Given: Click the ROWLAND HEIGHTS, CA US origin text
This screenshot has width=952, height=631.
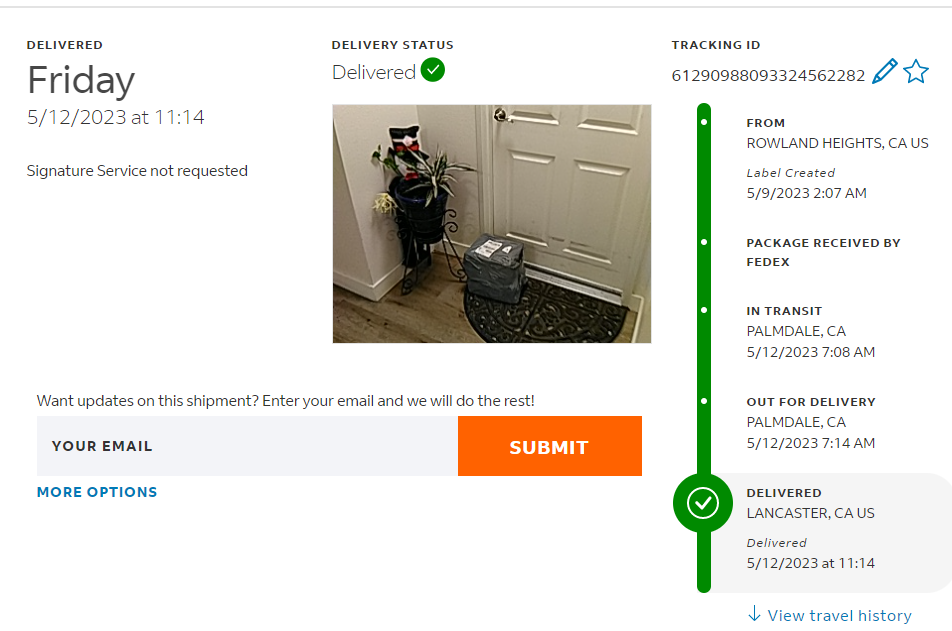Looking at the screenshot, I should coord(837,143).
